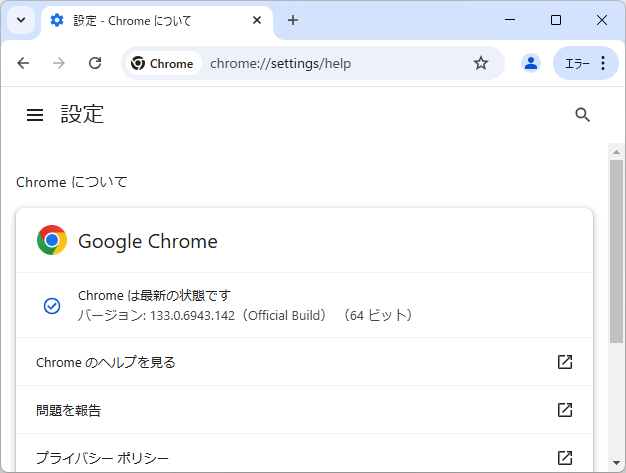Close the Chrome window
Screen dimensions: 626x473
[602, 20]
